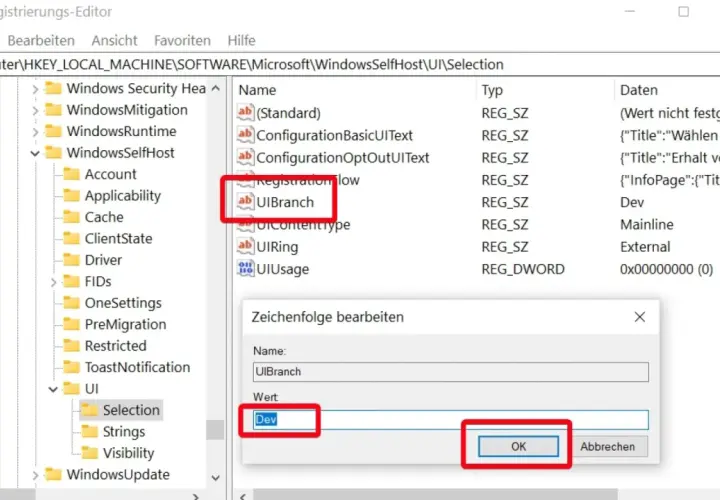Select the ToastNotification folder icon
The height and width of the screenshot is (500, 720).
71,367
